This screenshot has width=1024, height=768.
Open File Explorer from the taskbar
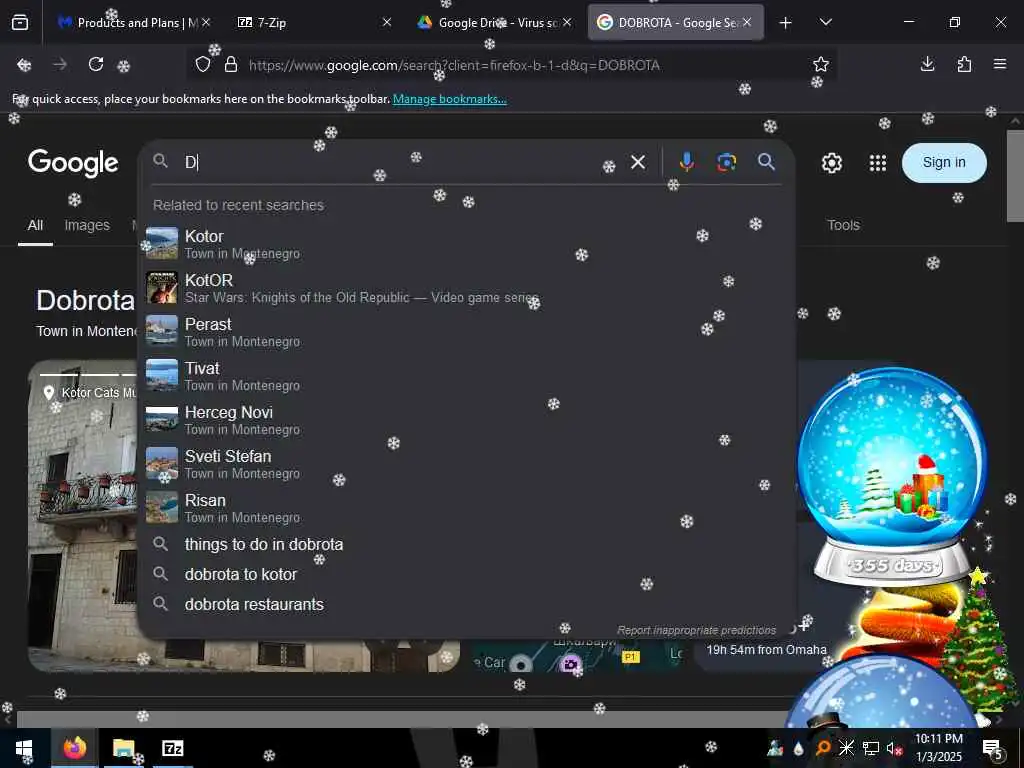(123, 748)
